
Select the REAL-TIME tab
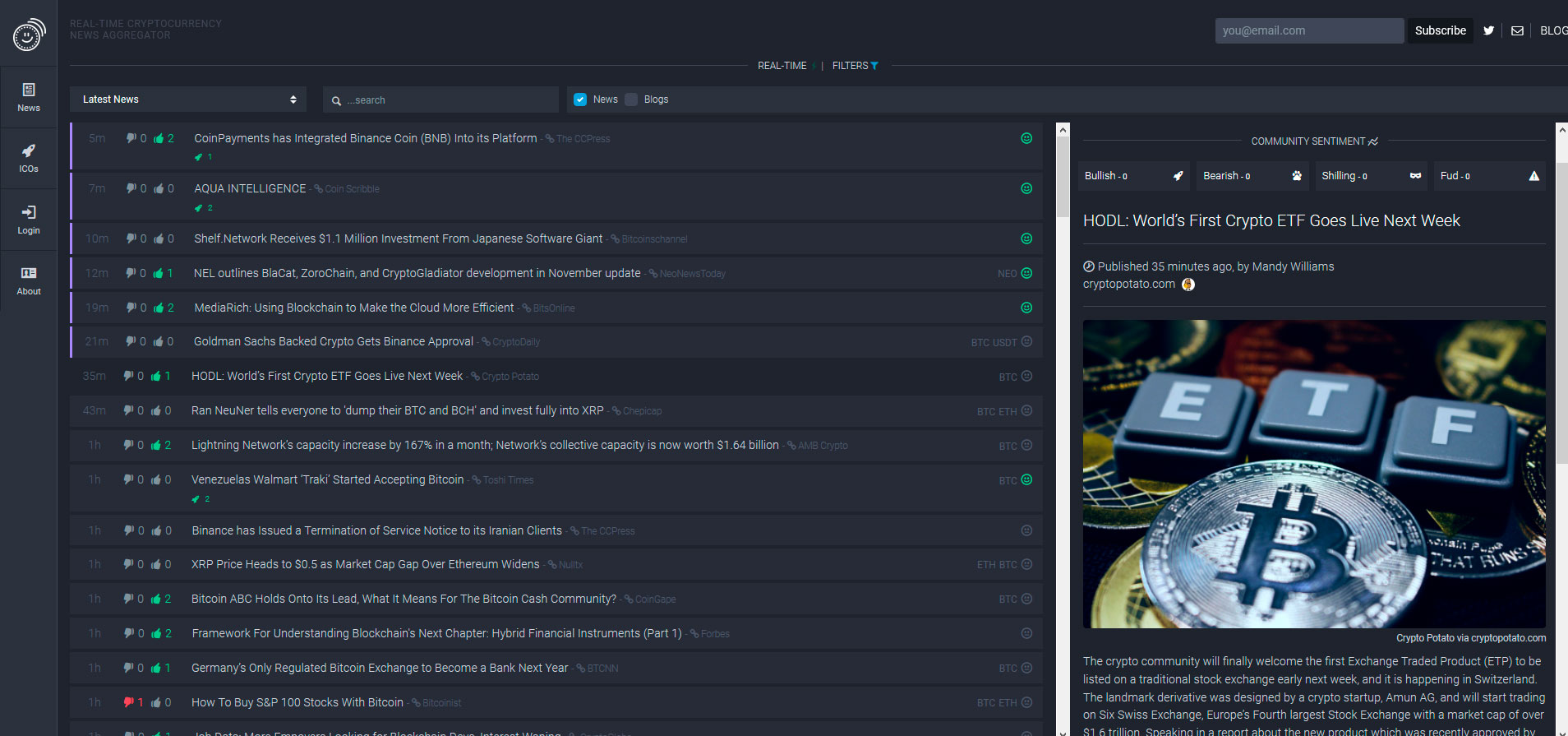click(782, 66)
